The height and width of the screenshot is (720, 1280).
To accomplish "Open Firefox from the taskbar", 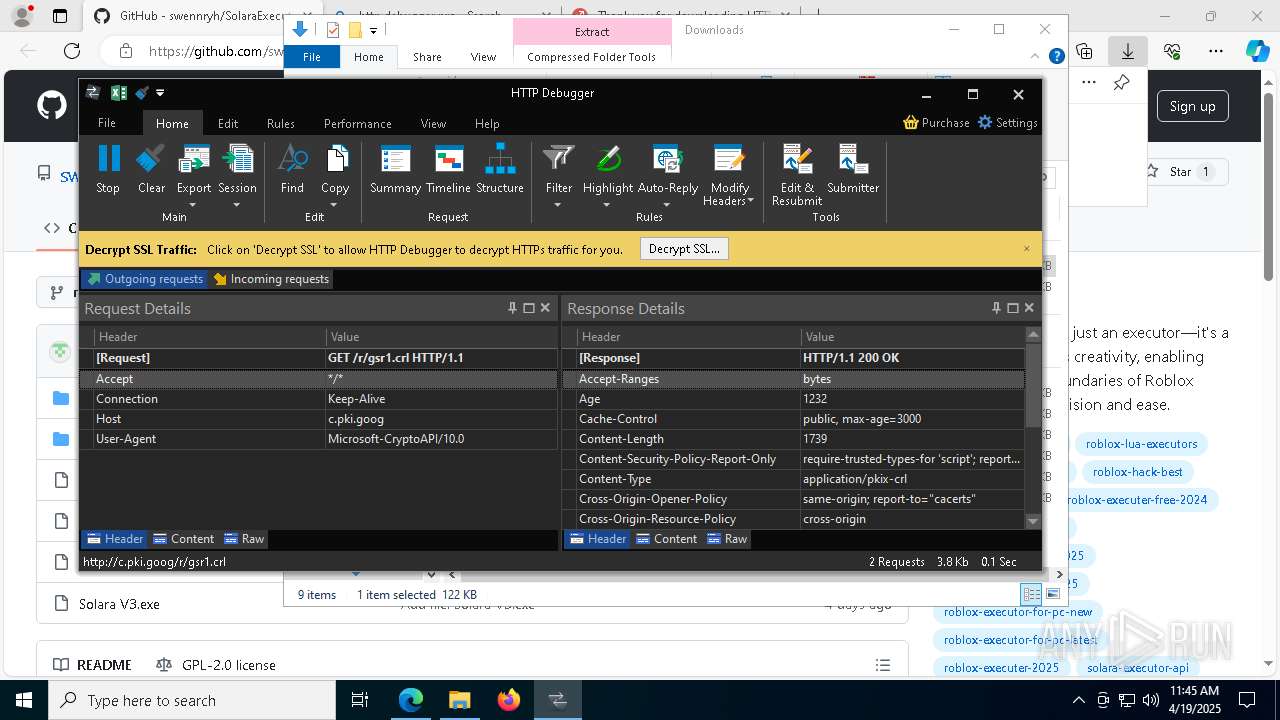I will pyautogui.click(x=509, y=700).
